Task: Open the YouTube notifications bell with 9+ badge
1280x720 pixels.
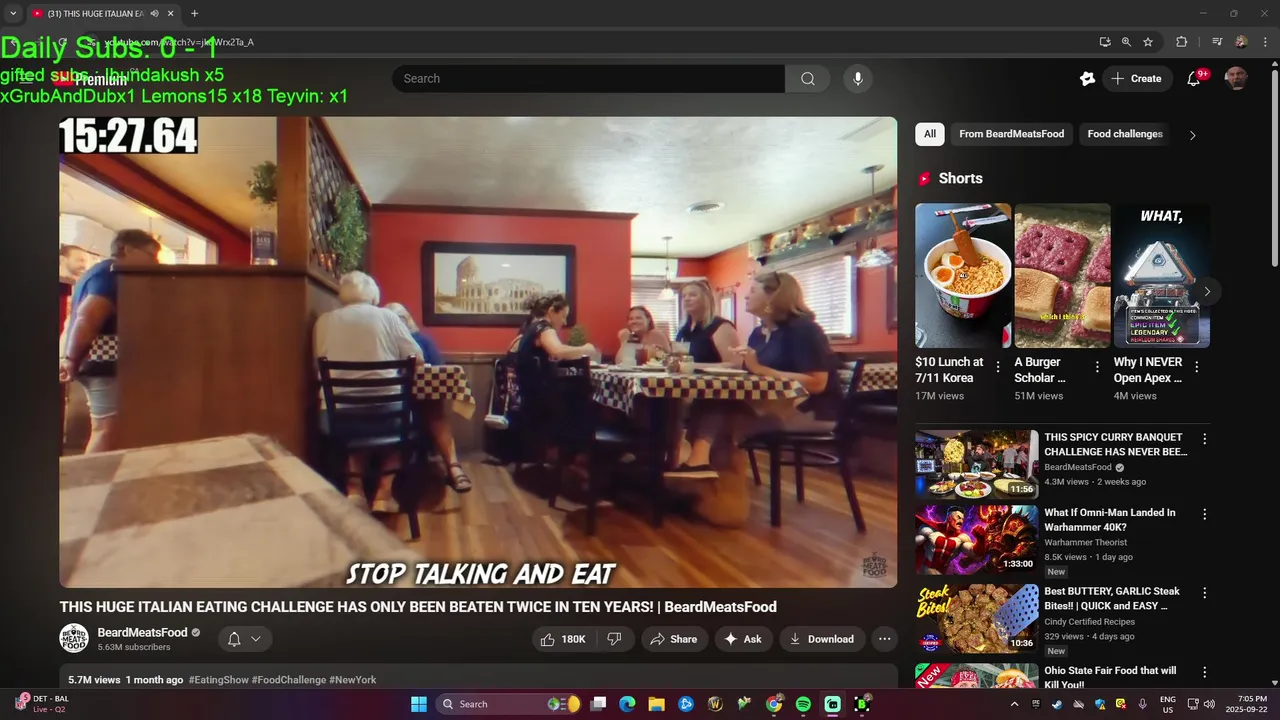Action: click(1194, 79)
